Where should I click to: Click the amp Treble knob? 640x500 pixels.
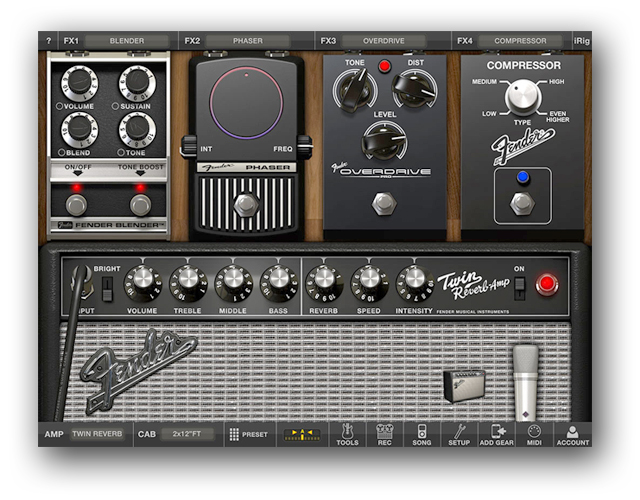[188, 282]
